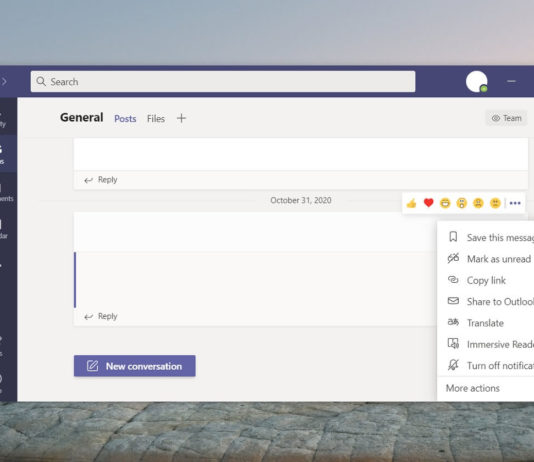Screen dimensions: 534x462
Task: React with the surprised emoji
Action: point(461,203)
